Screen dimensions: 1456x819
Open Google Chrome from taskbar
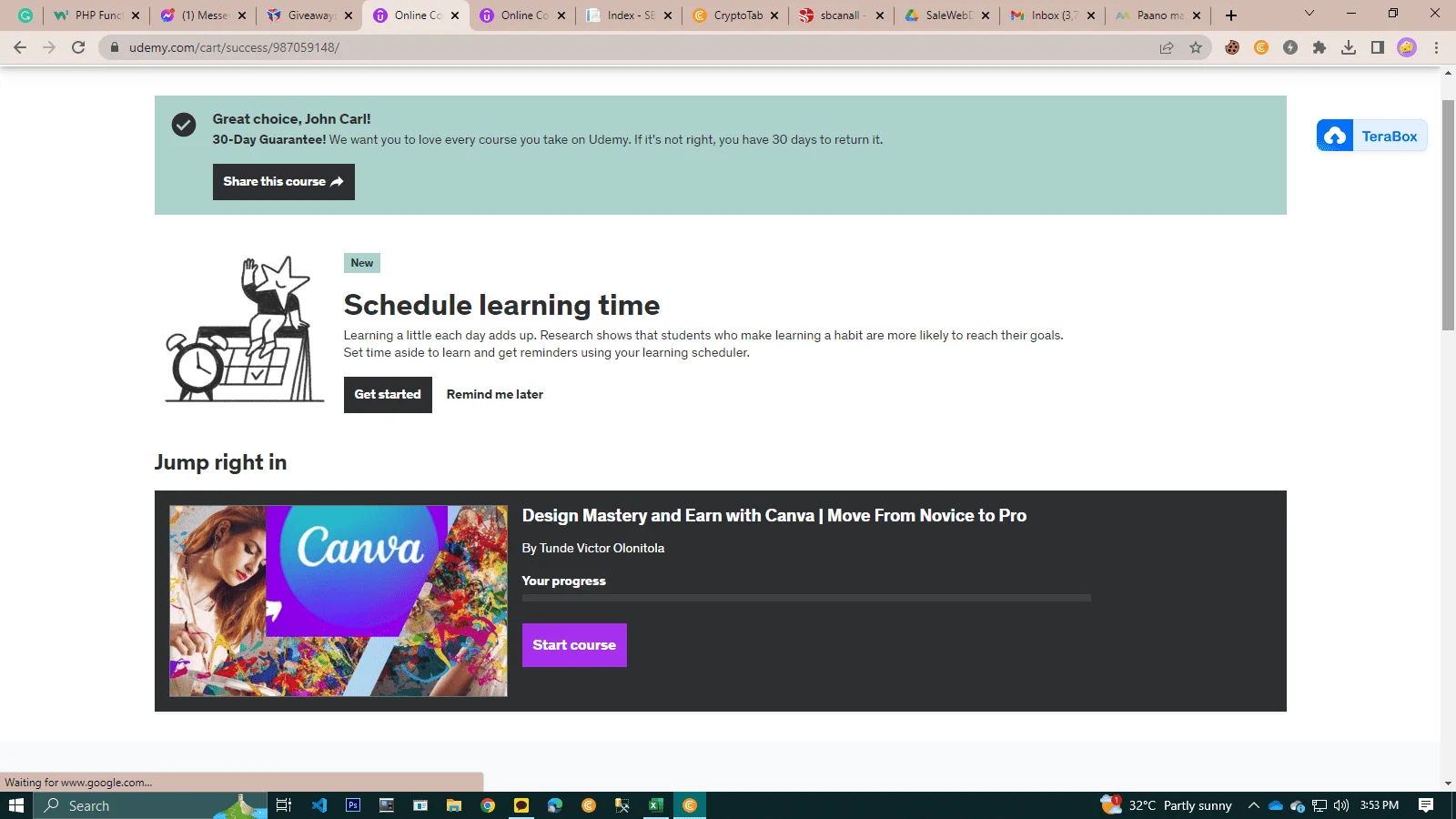pos(488,805)
